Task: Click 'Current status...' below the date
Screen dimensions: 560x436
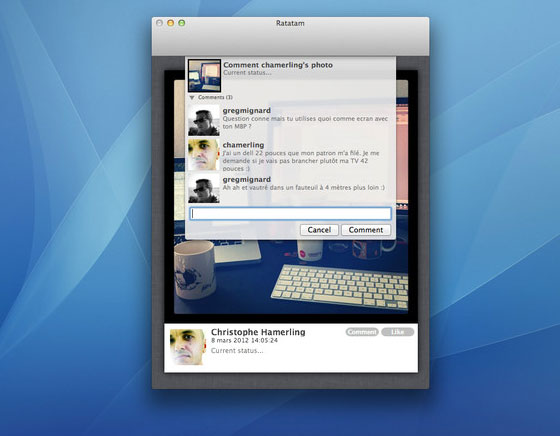Action: (237, 351)
